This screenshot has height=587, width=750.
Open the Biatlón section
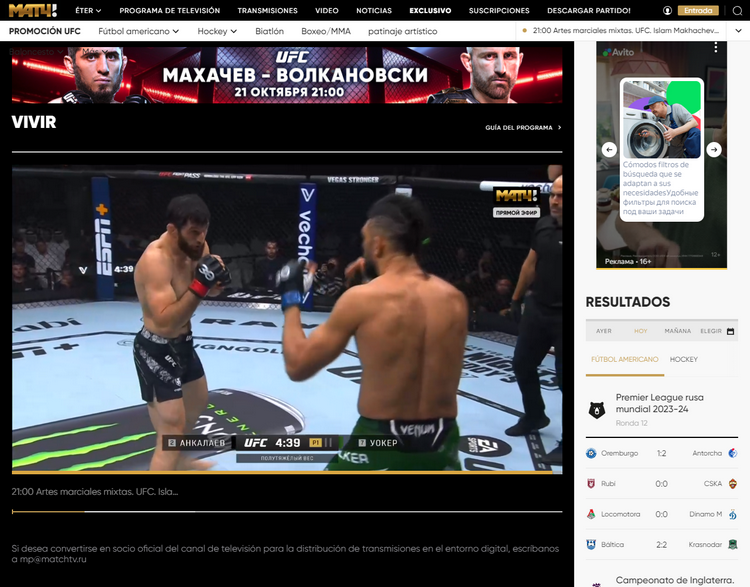[269, 31]
